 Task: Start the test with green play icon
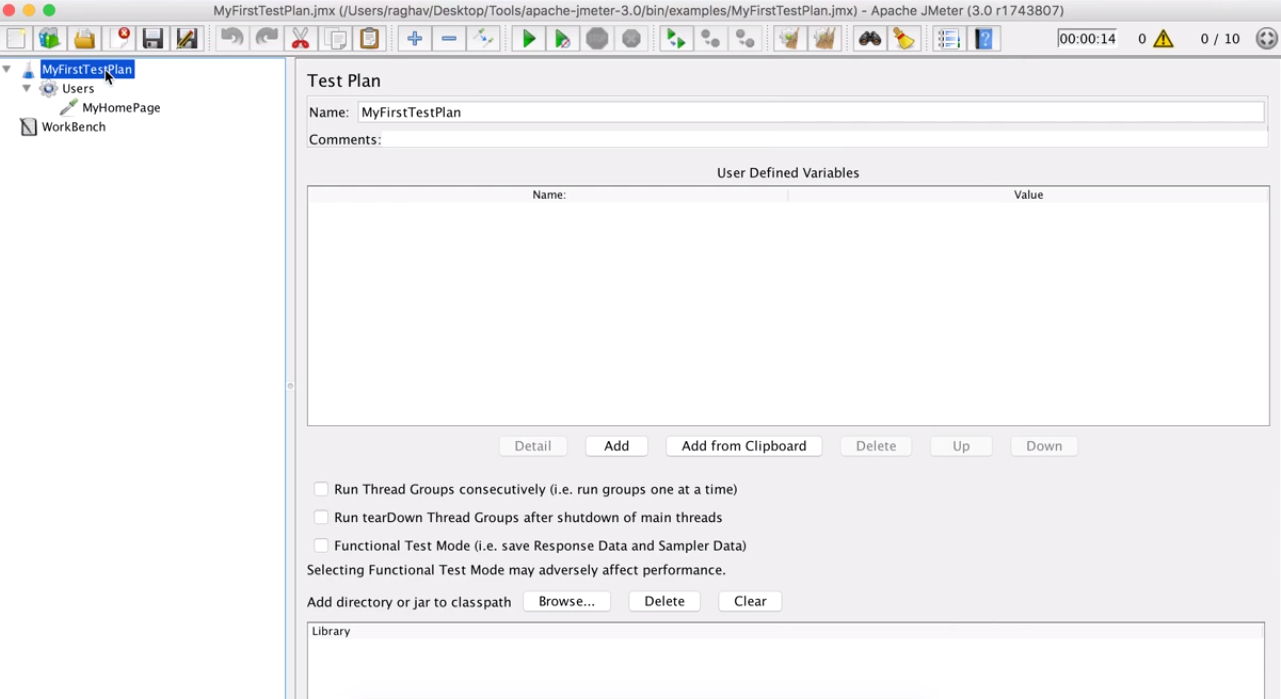[529, 39]
